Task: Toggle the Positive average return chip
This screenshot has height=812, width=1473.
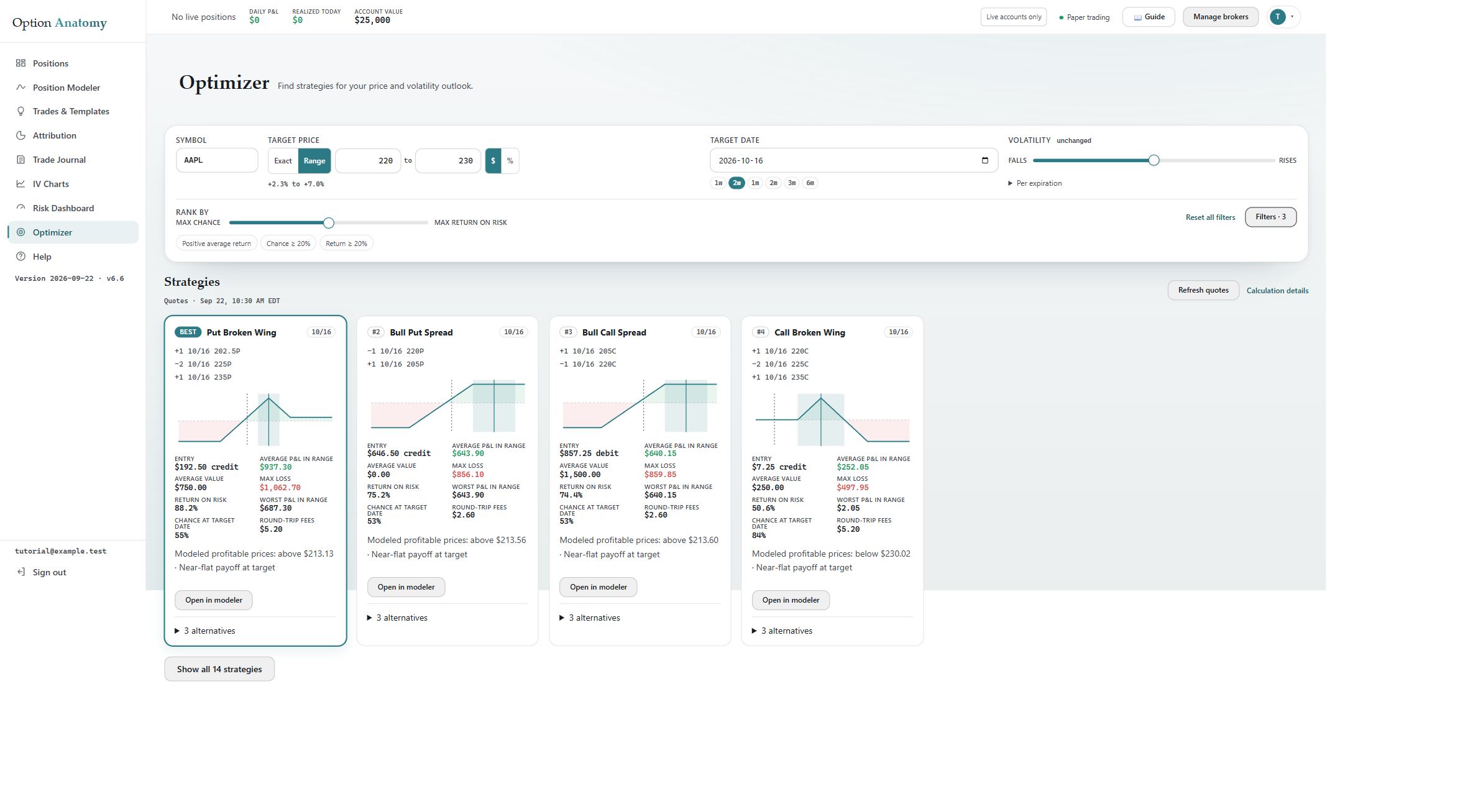Action: click(216, 244)
